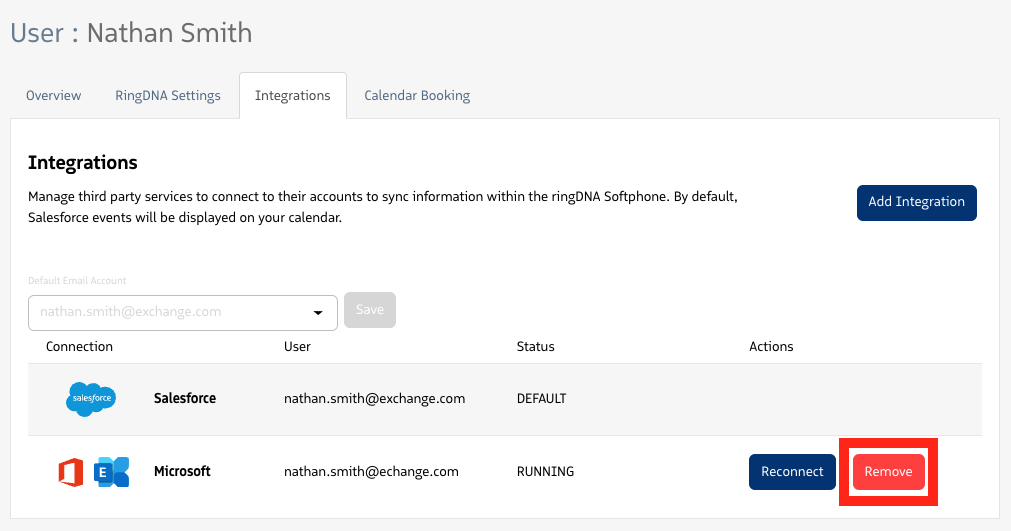The height and width of the screenshot is (531, 1011).
Task: Click the Save button
Action: pos(370,310)
